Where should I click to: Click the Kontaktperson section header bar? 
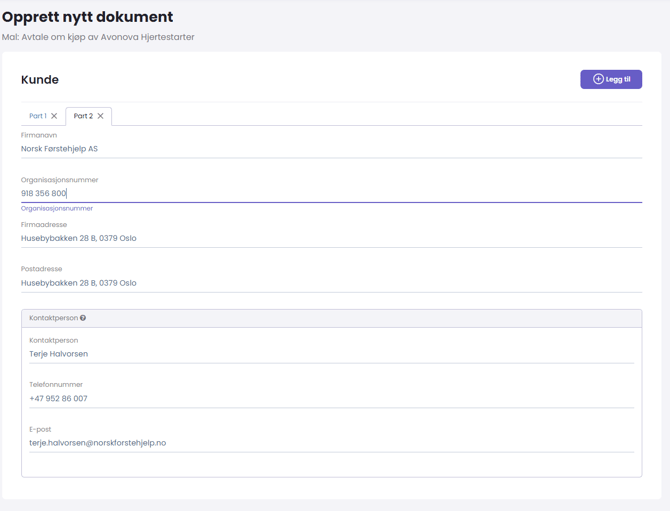point(330,318)
